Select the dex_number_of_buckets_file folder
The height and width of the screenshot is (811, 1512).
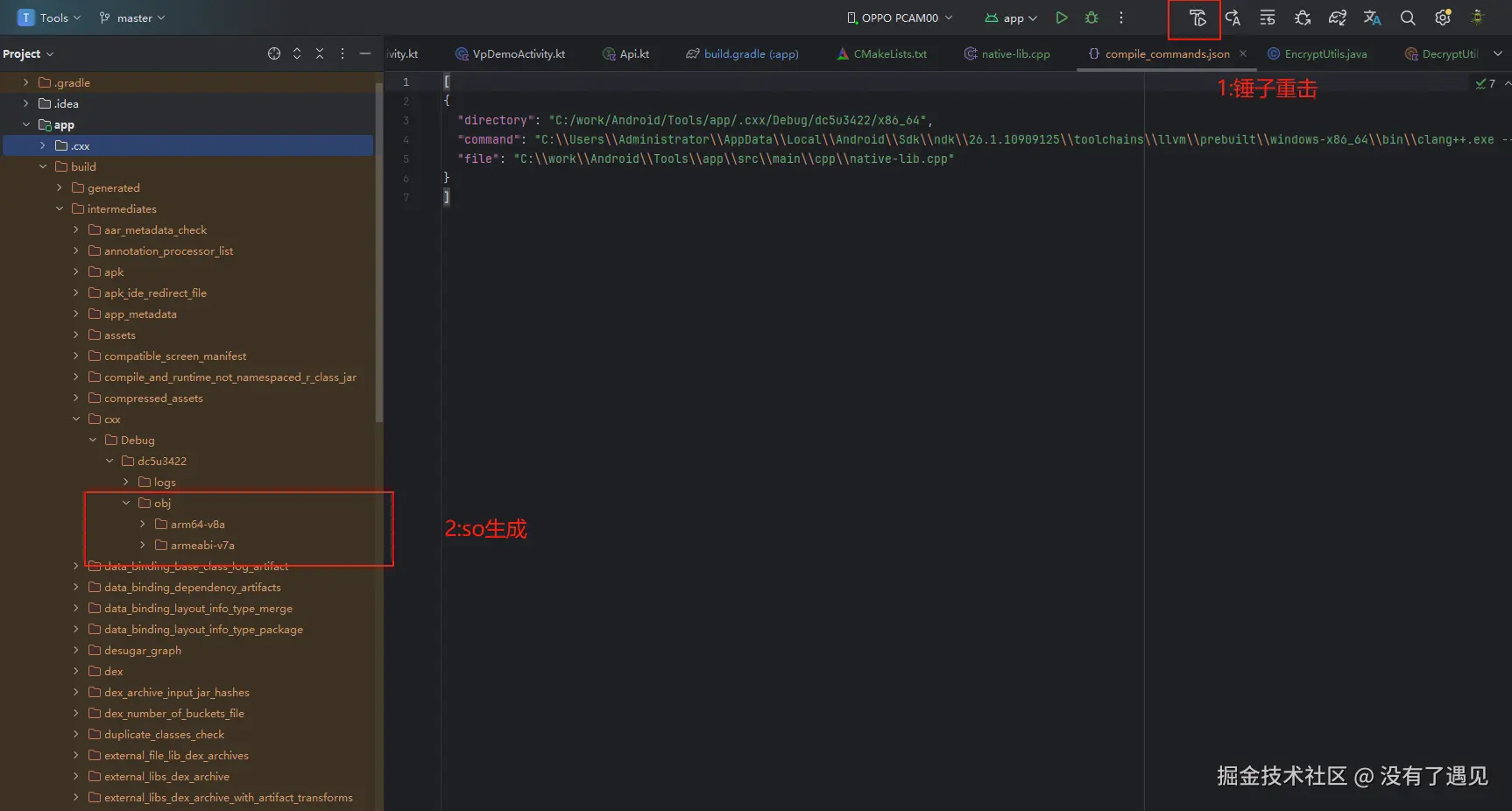[174, 713]
